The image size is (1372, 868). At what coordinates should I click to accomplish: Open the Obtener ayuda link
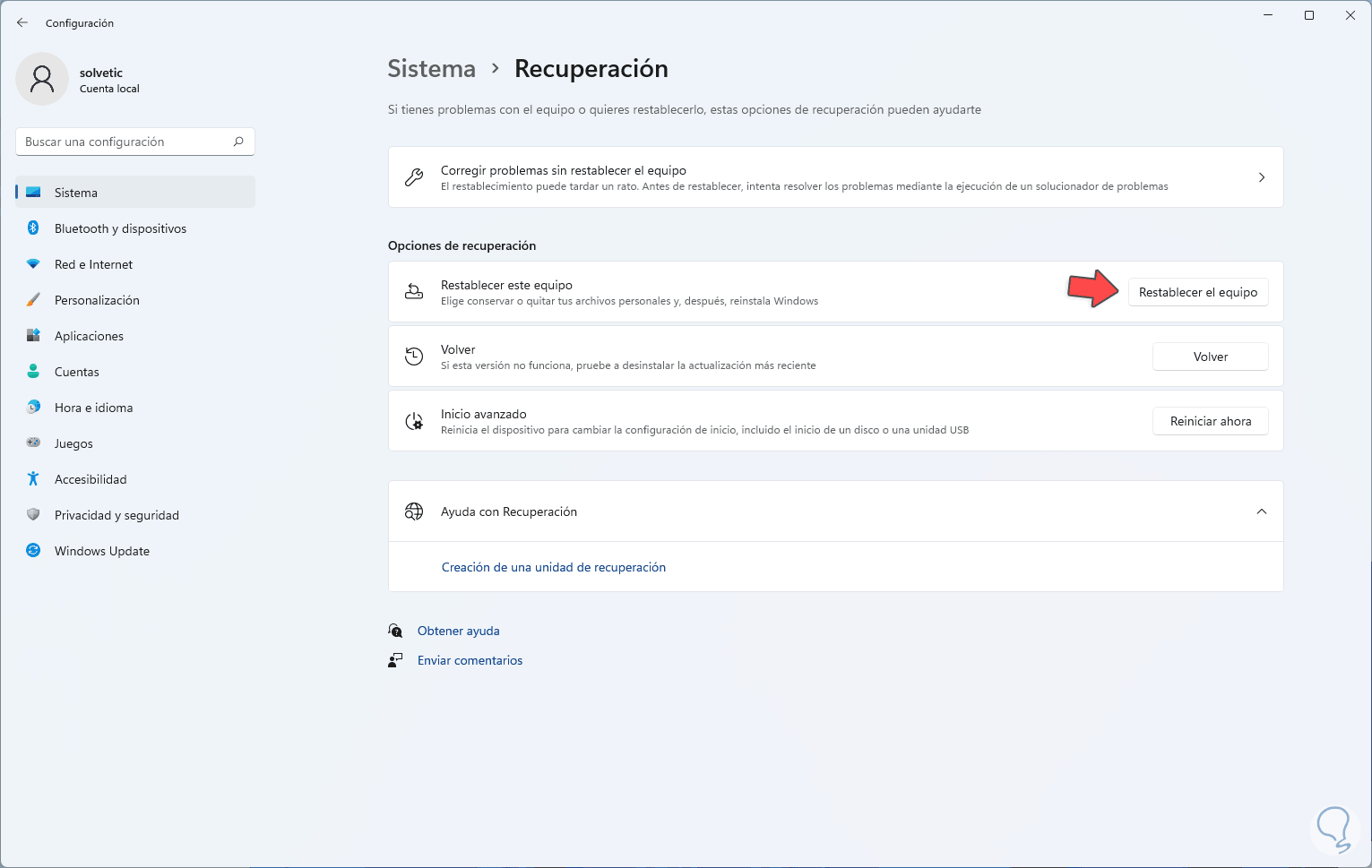click(x=459, y=631)
